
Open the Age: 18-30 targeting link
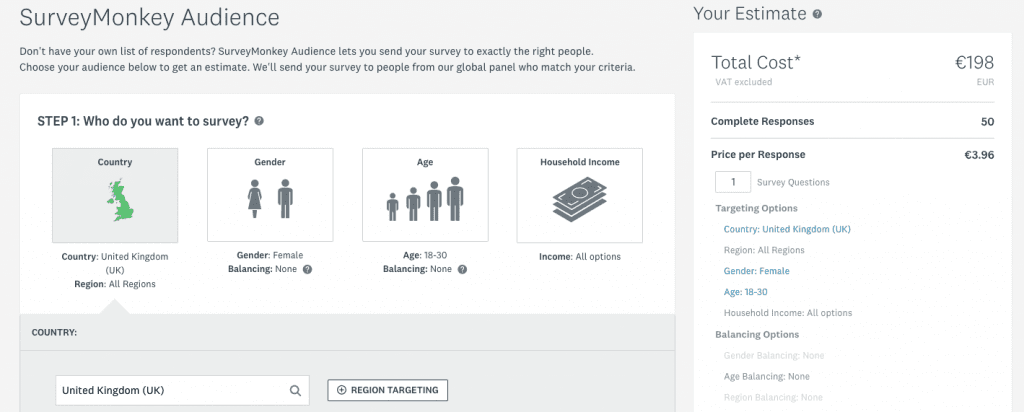coord(745,292)
